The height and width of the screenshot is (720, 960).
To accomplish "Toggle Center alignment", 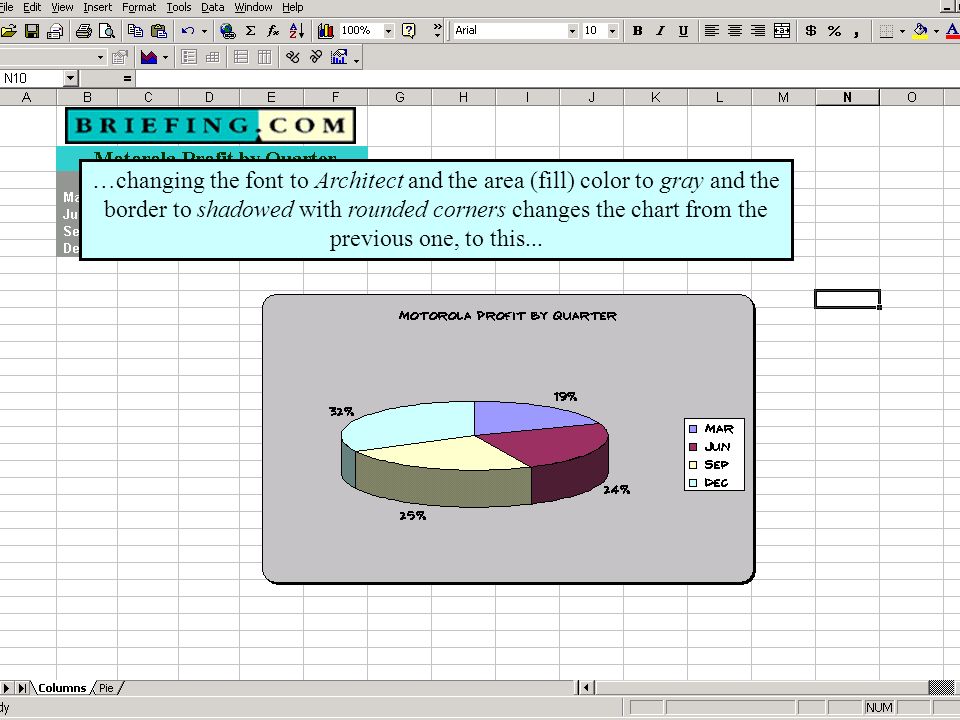I will [735, 31].
